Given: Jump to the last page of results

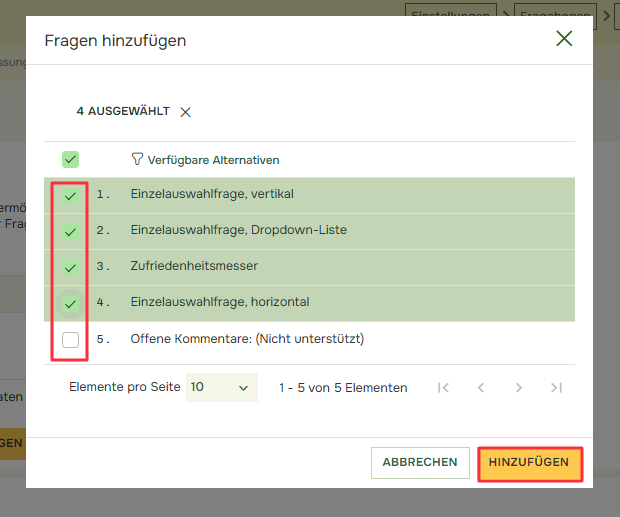Looking at the screenshot, I should pos(556,388).
